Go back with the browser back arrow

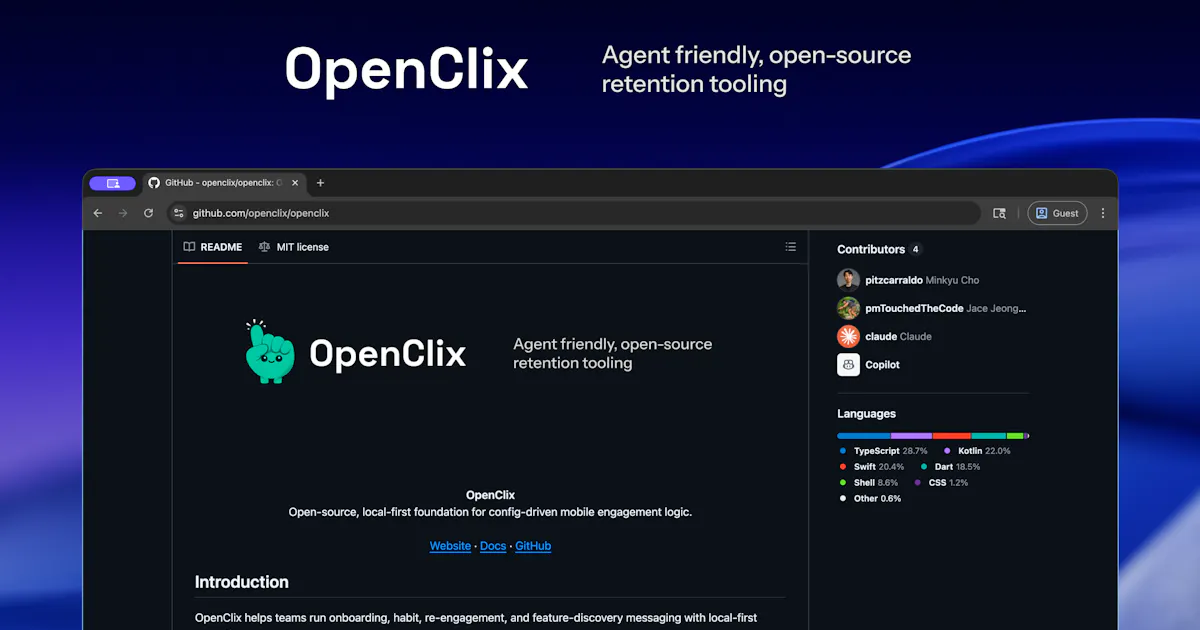pyautogui.click(x=98, y=213)
